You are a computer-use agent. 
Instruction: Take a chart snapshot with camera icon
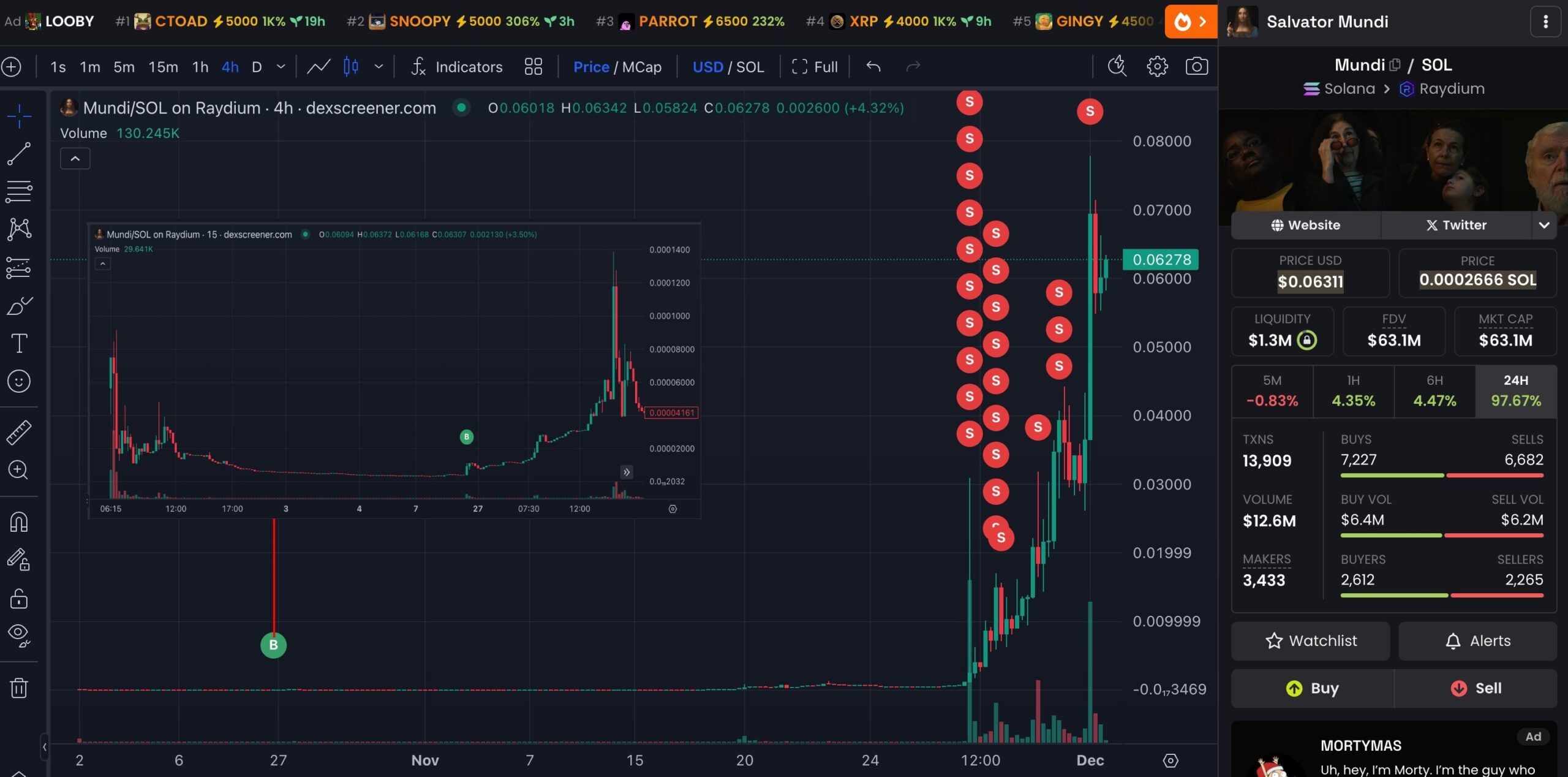pos(1196,66)
